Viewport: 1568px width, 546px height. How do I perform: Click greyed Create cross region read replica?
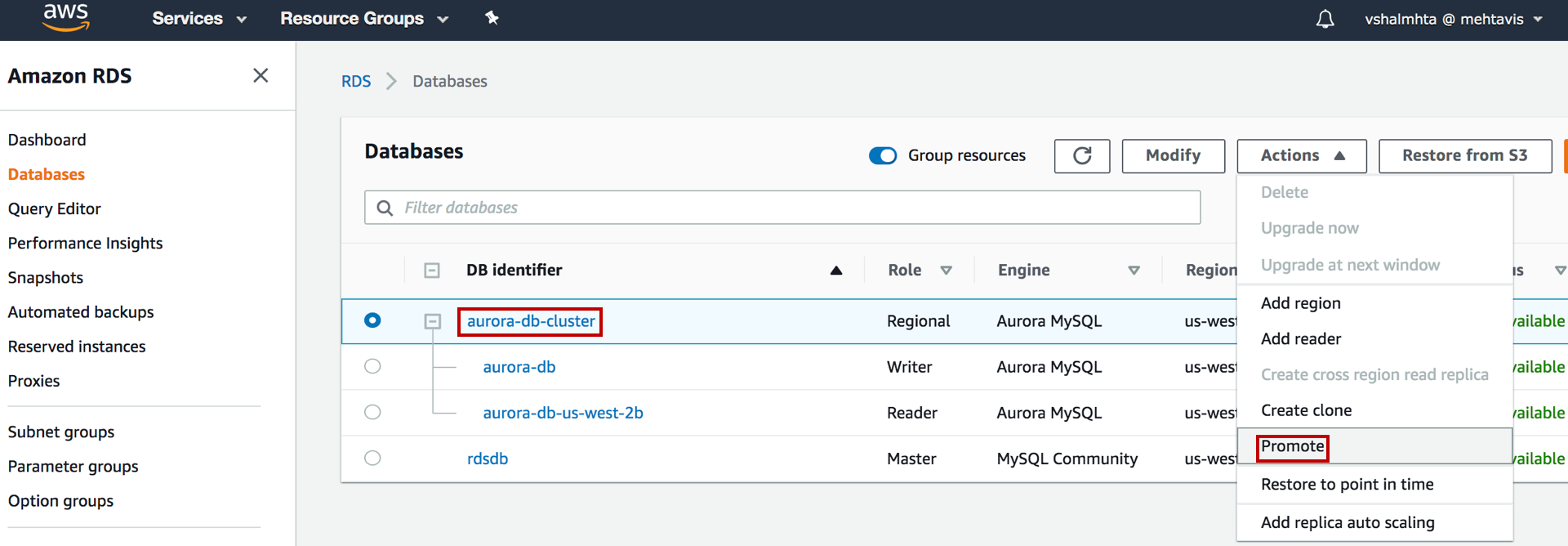1374,374
